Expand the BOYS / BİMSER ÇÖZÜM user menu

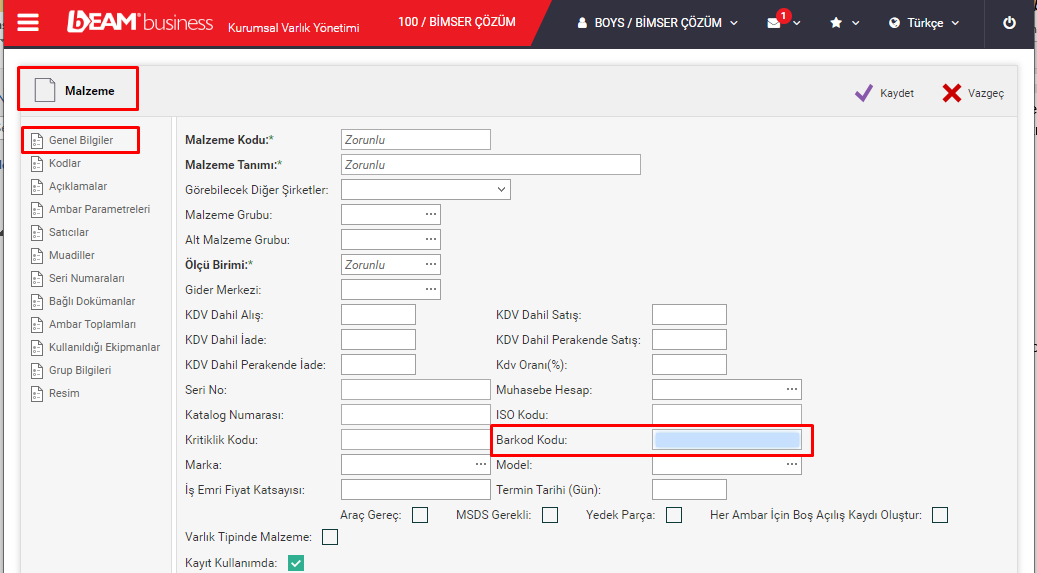pyautogui.click(x=658, y=23)
